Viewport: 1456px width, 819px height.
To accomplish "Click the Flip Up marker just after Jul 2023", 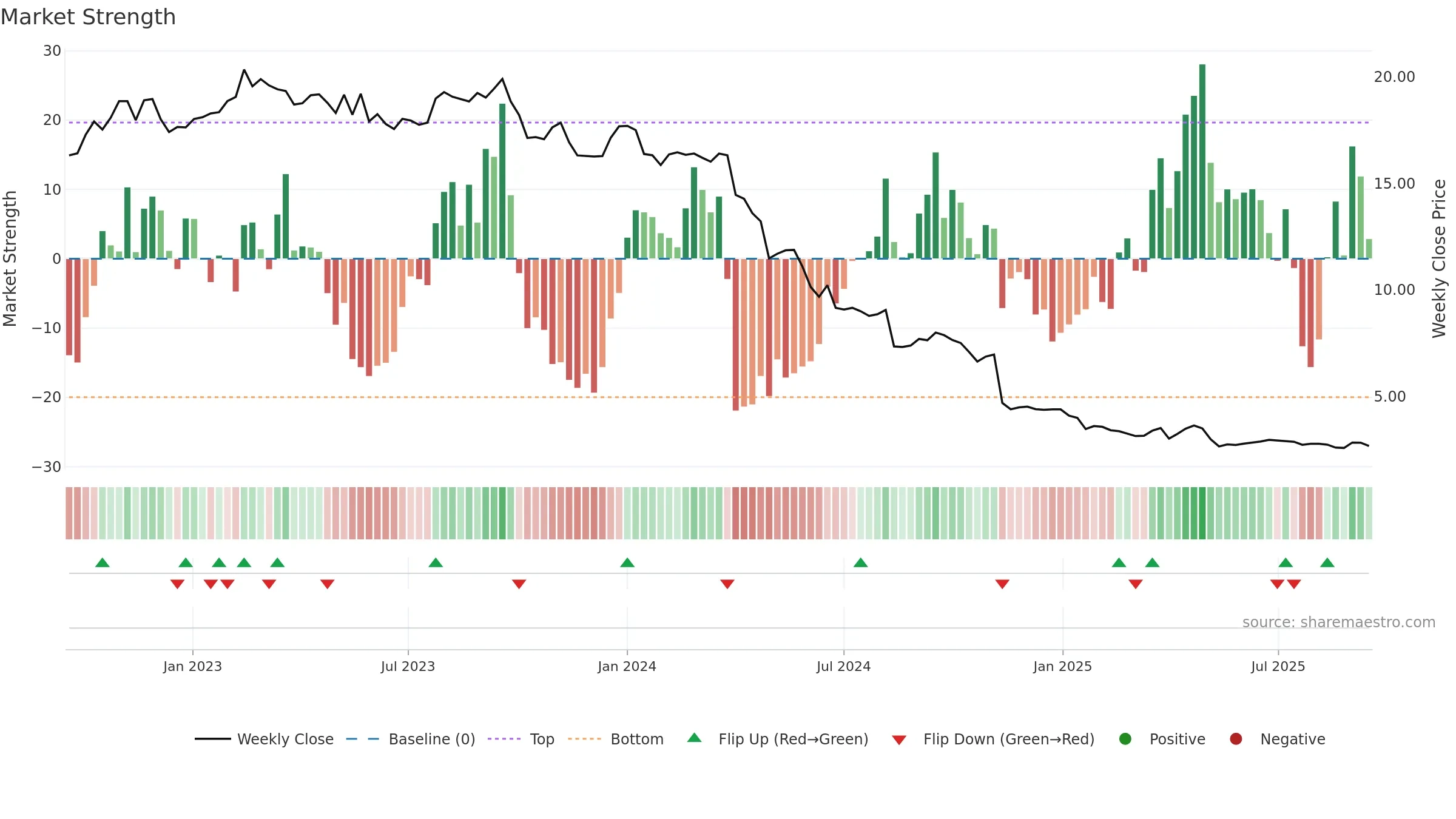I will click(x=436, y=562).
